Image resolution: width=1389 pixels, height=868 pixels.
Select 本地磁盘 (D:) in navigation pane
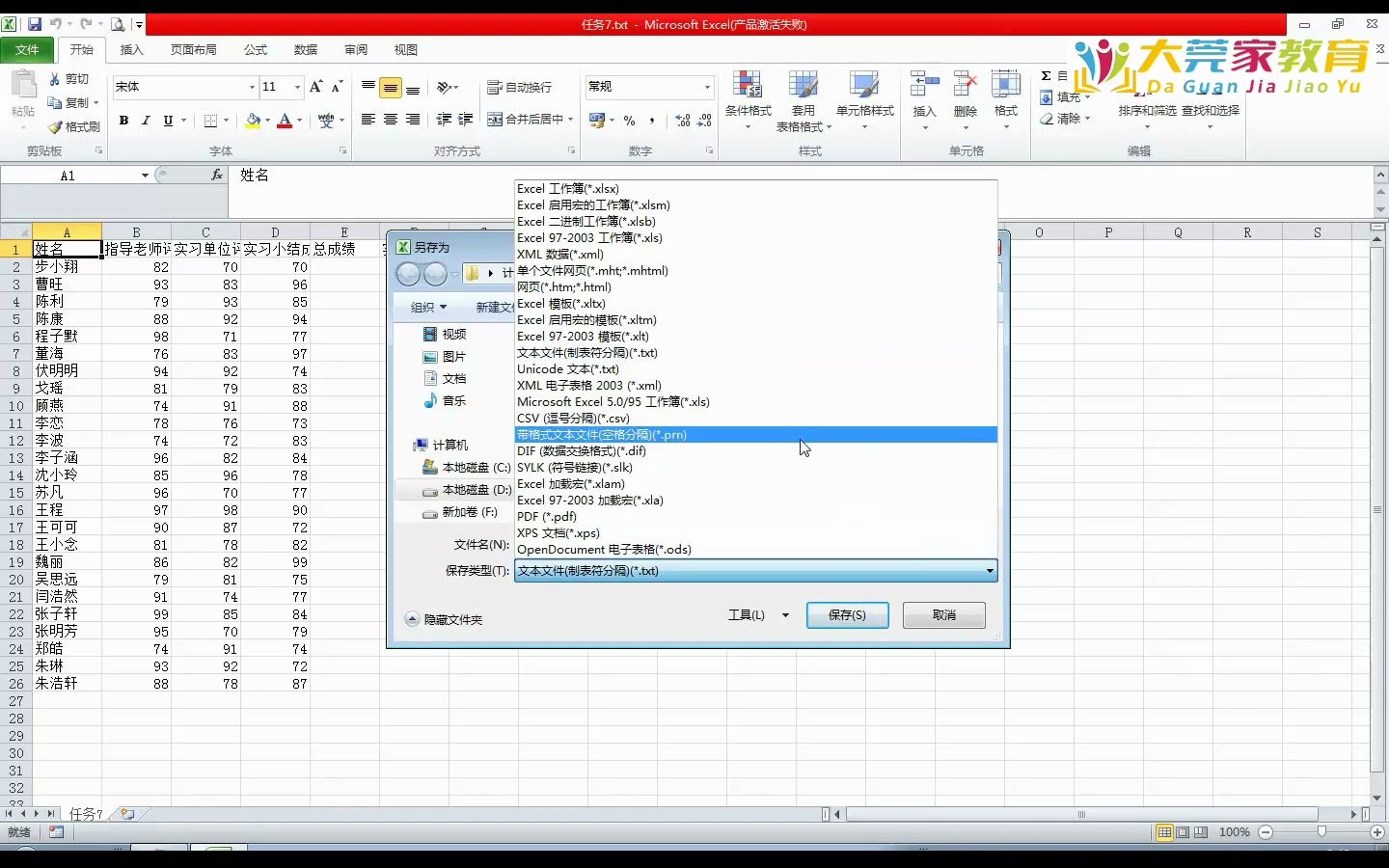(x=467, y=490)
